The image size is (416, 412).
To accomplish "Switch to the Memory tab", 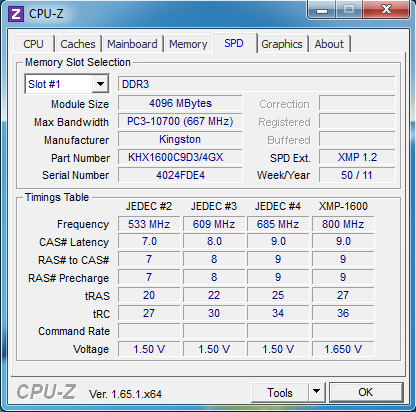I will [x=188, y=44].
